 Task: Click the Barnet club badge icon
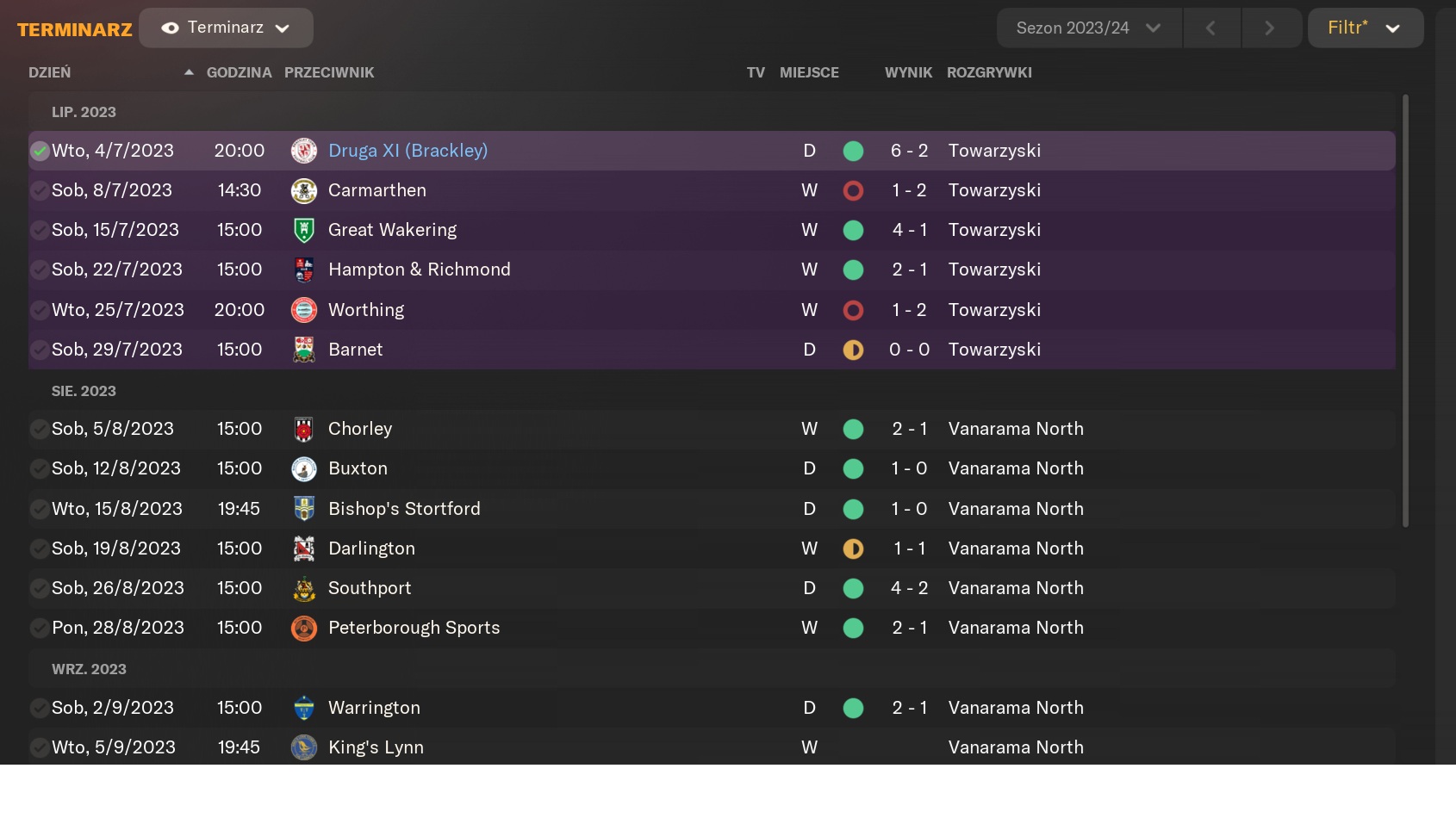[304, 350]
